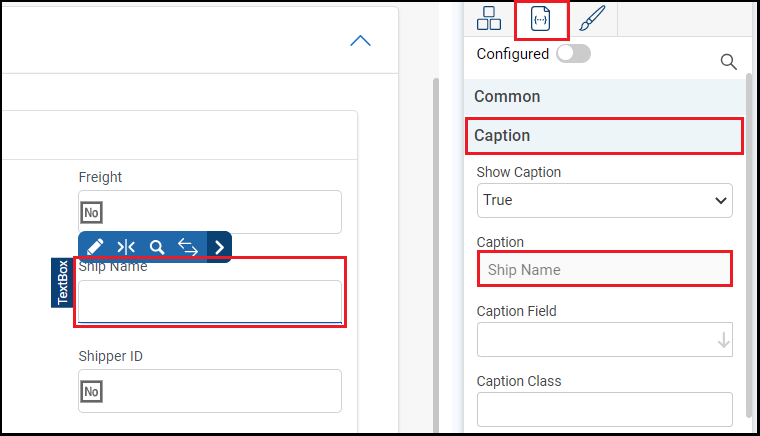The height and width of the screenshot is (436, 760).
Task: Open the Show Caption dropdown
Action: coord(604,200)
